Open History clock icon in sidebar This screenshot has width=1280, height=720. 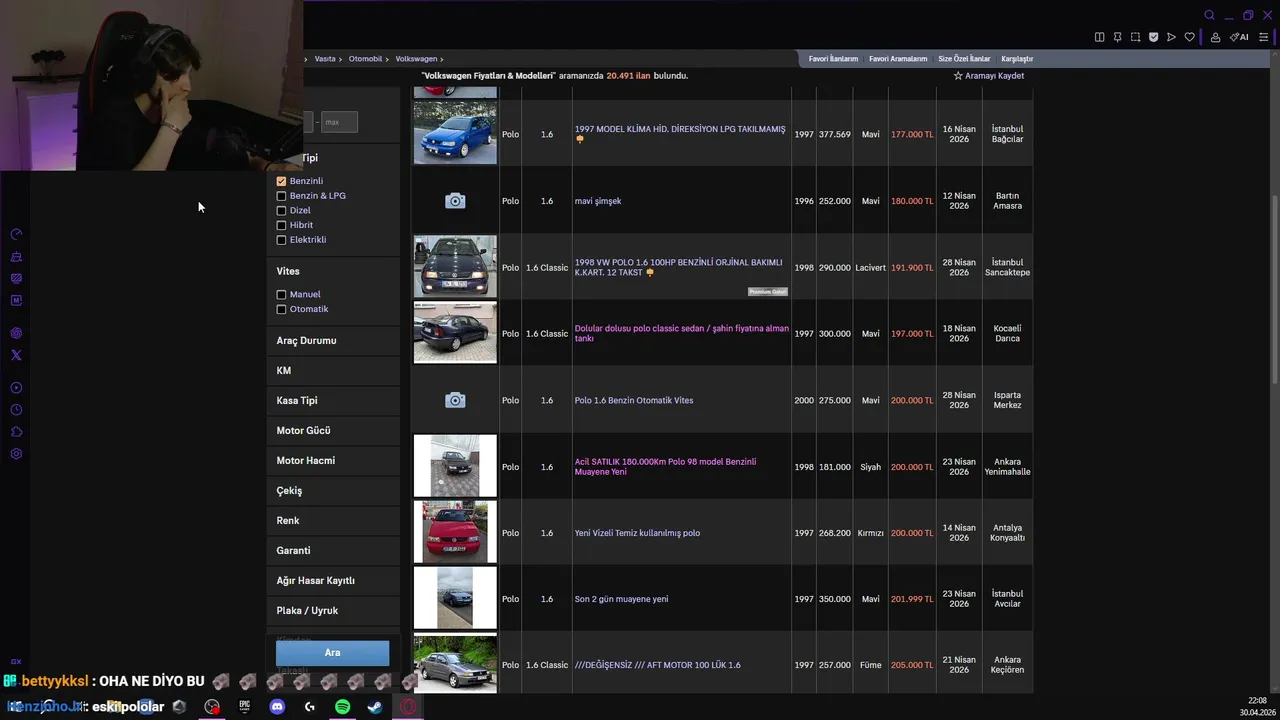(x=16, y=410)
